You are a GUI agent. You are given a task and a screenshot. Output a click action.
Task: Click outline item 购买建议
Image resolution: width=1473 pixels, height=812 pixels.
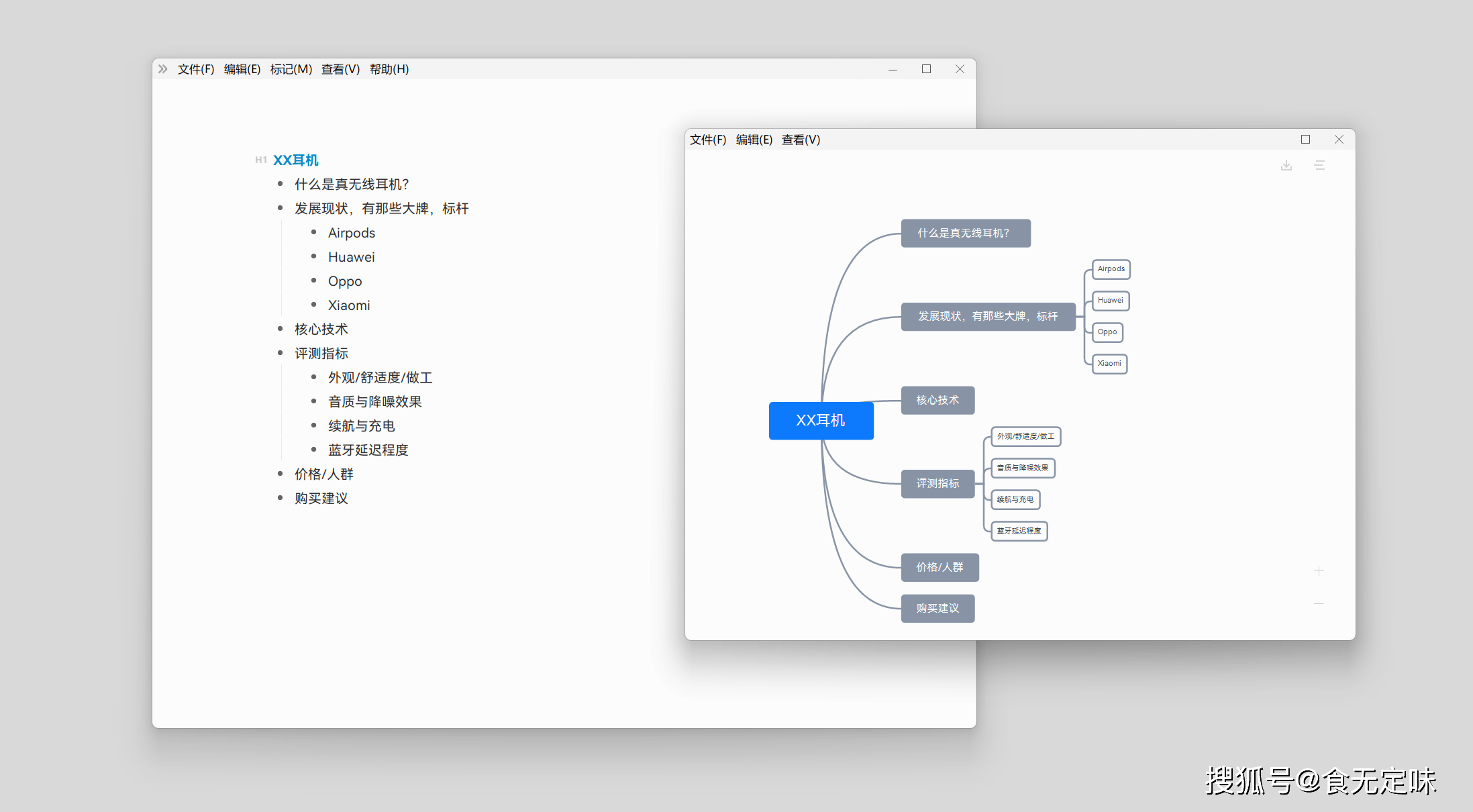click(x=321, y=499)
